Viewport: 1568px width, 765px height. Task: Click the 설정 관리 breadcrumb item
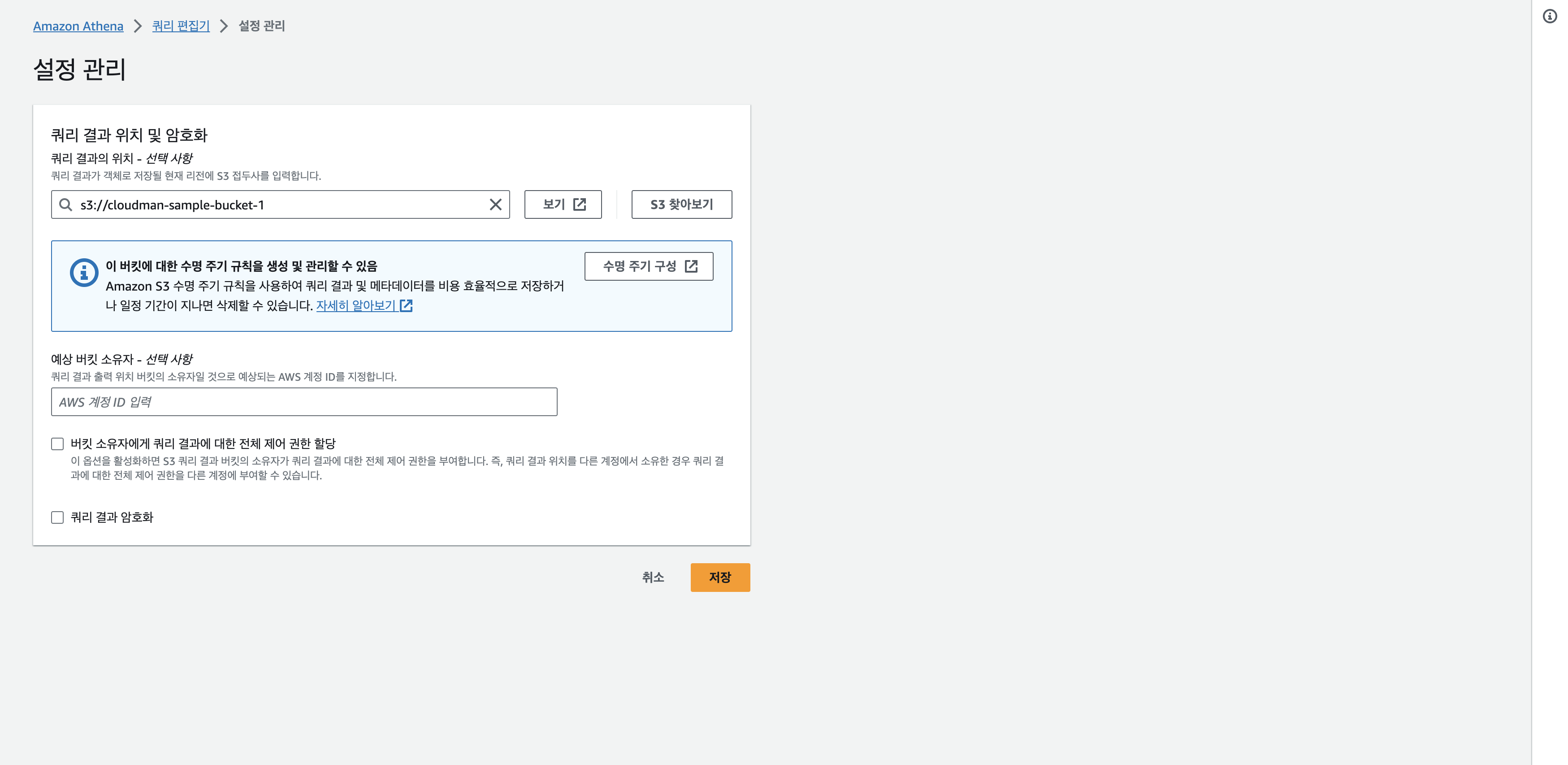click(262, 26)
